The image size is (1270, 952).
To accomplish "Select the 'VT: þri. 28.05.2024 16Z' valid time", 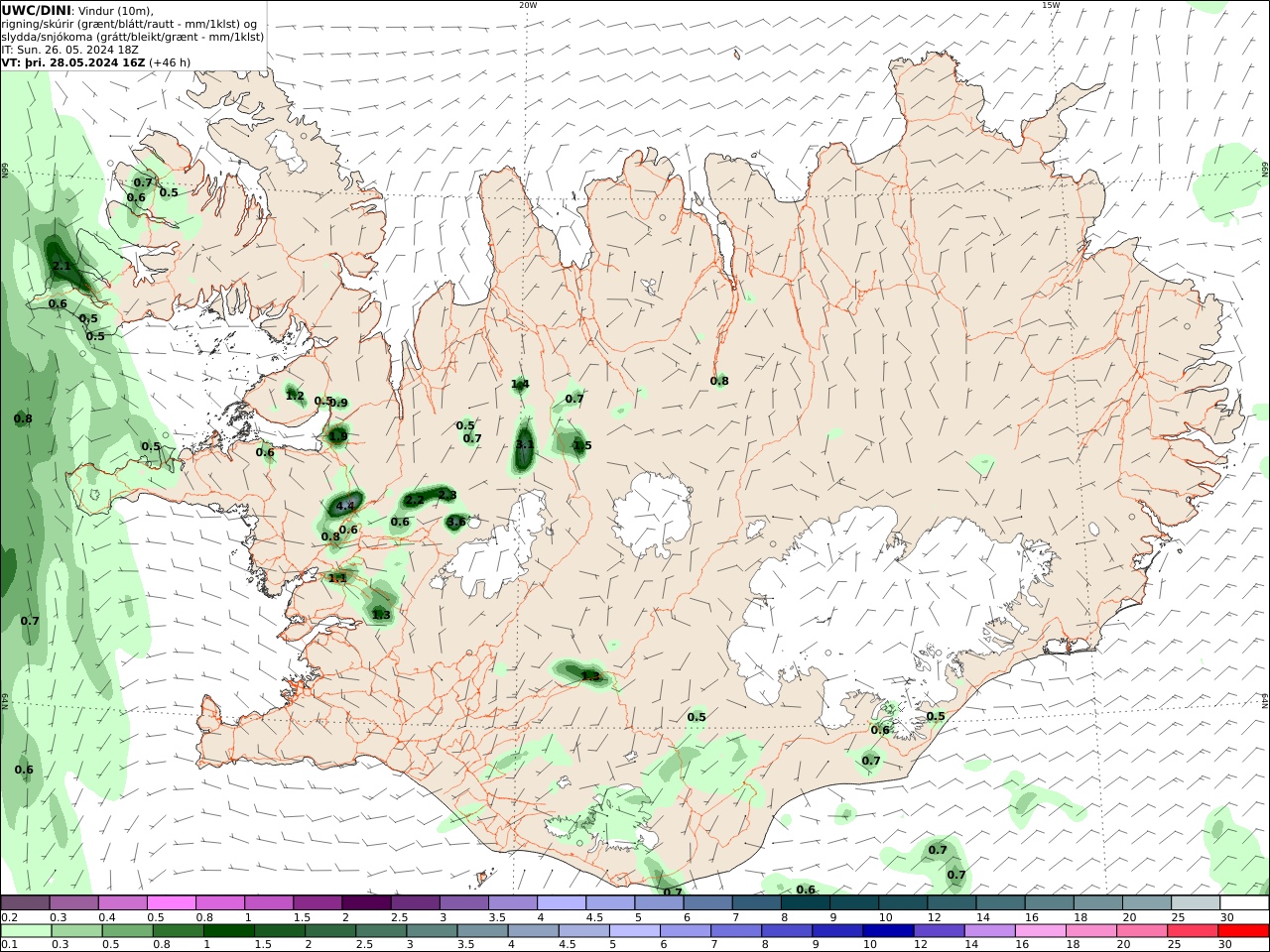I will [x=73, y=61].
